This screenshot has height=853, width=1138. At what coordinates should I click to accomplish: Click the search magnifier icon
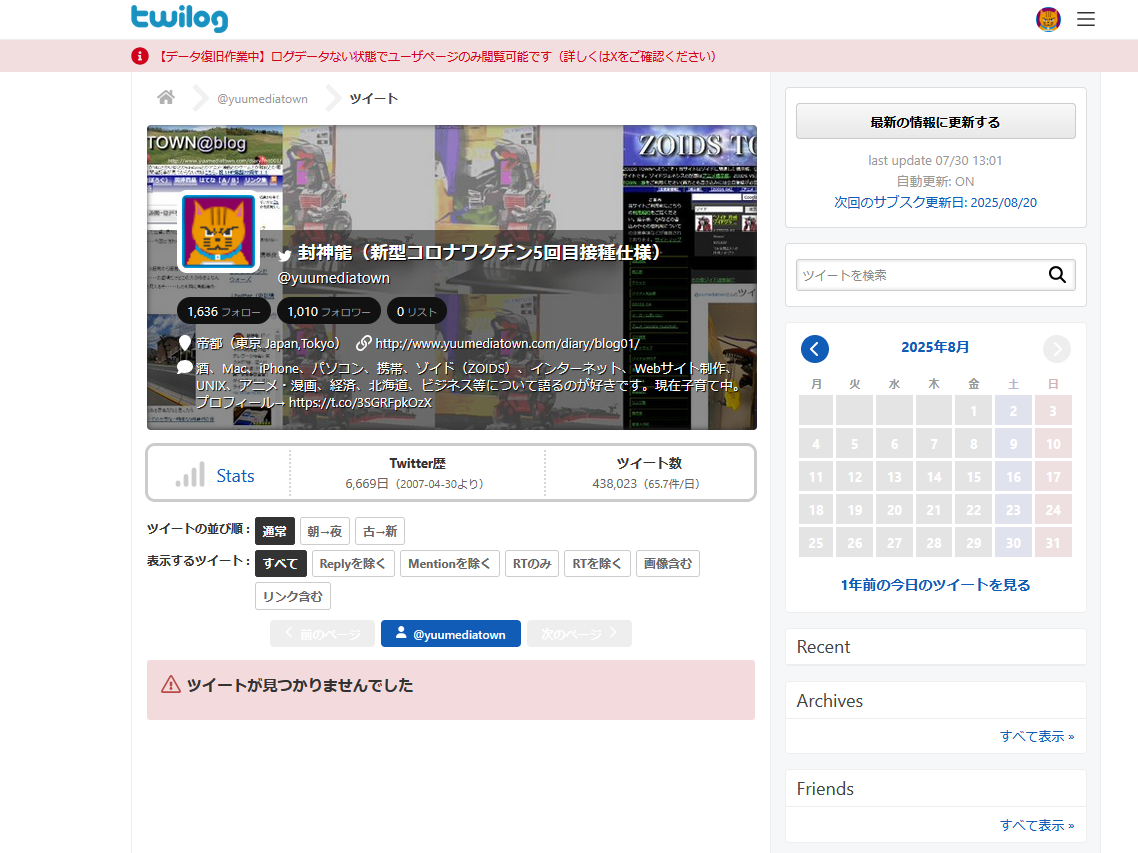click(1057, 274)
